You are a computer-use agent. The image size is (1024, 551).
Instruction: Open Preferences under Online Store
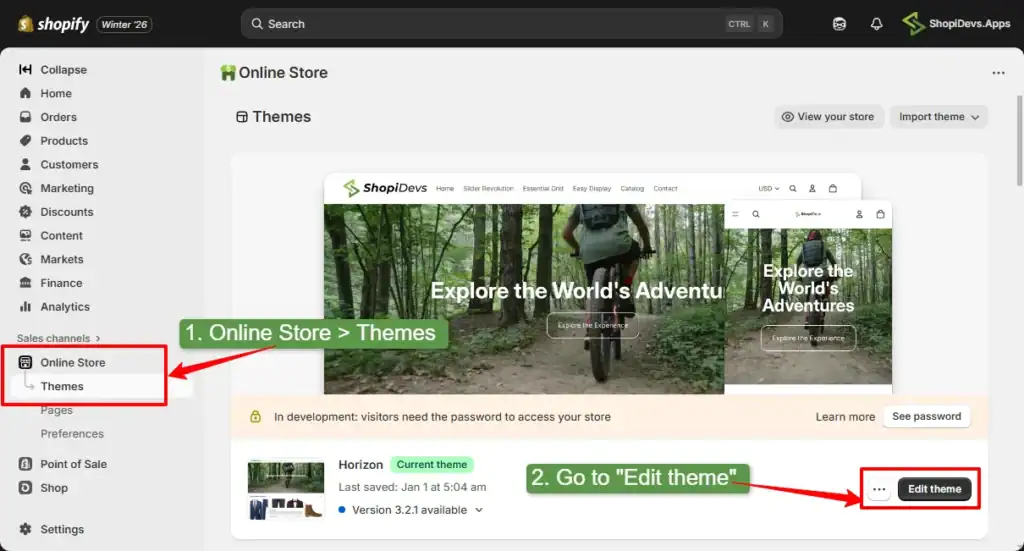(72, 434)
